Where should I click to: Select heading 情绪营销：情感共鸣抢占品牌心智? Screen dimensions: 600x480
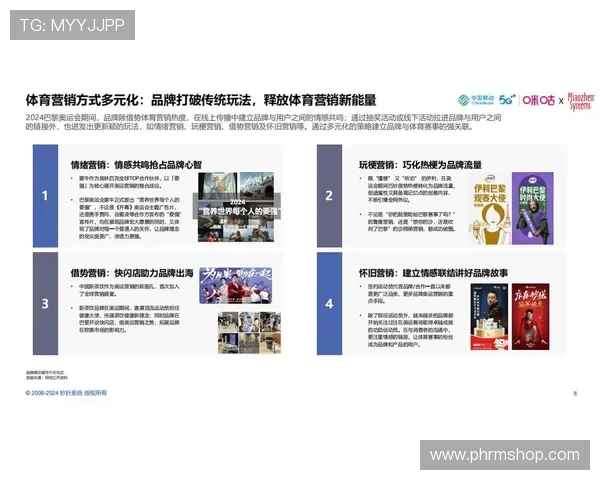click(x=136, y=165)
